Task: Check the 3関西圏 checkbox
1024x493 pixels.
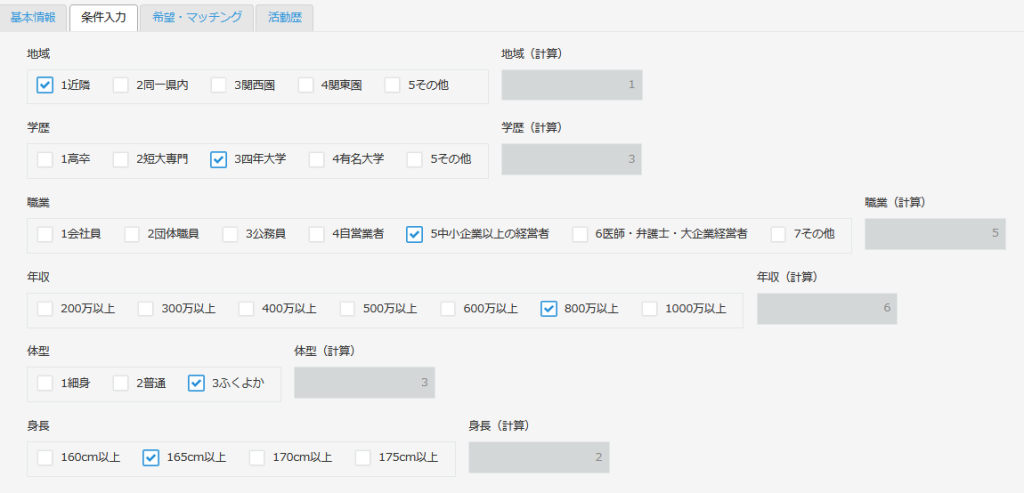Action: (x=219, y=85)
